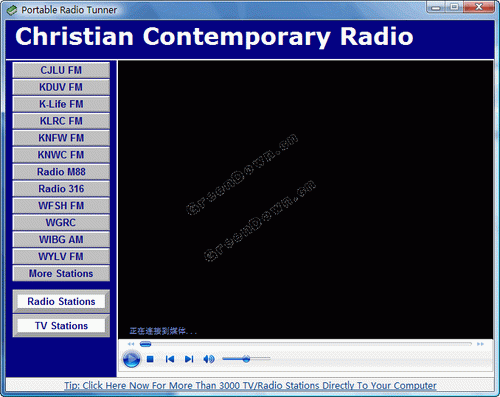Select the K-Life FM station
Image resolution: width=500 pixels, height=397 pixels.
(x=61, y=104)
